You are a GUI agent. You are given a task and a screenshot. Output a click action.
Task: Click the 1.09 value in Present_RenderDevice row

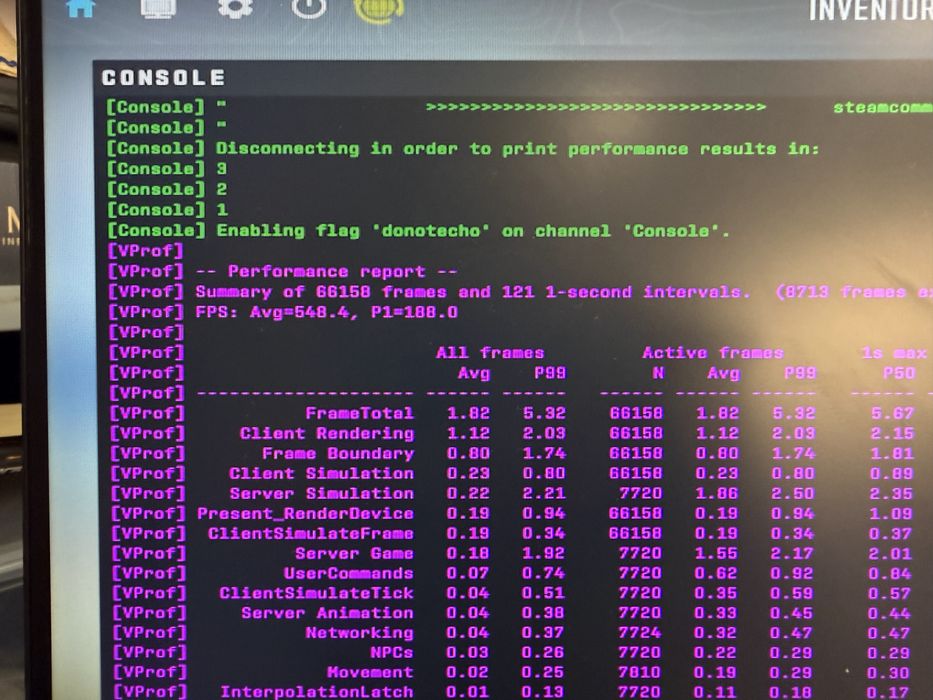[891, 514]
